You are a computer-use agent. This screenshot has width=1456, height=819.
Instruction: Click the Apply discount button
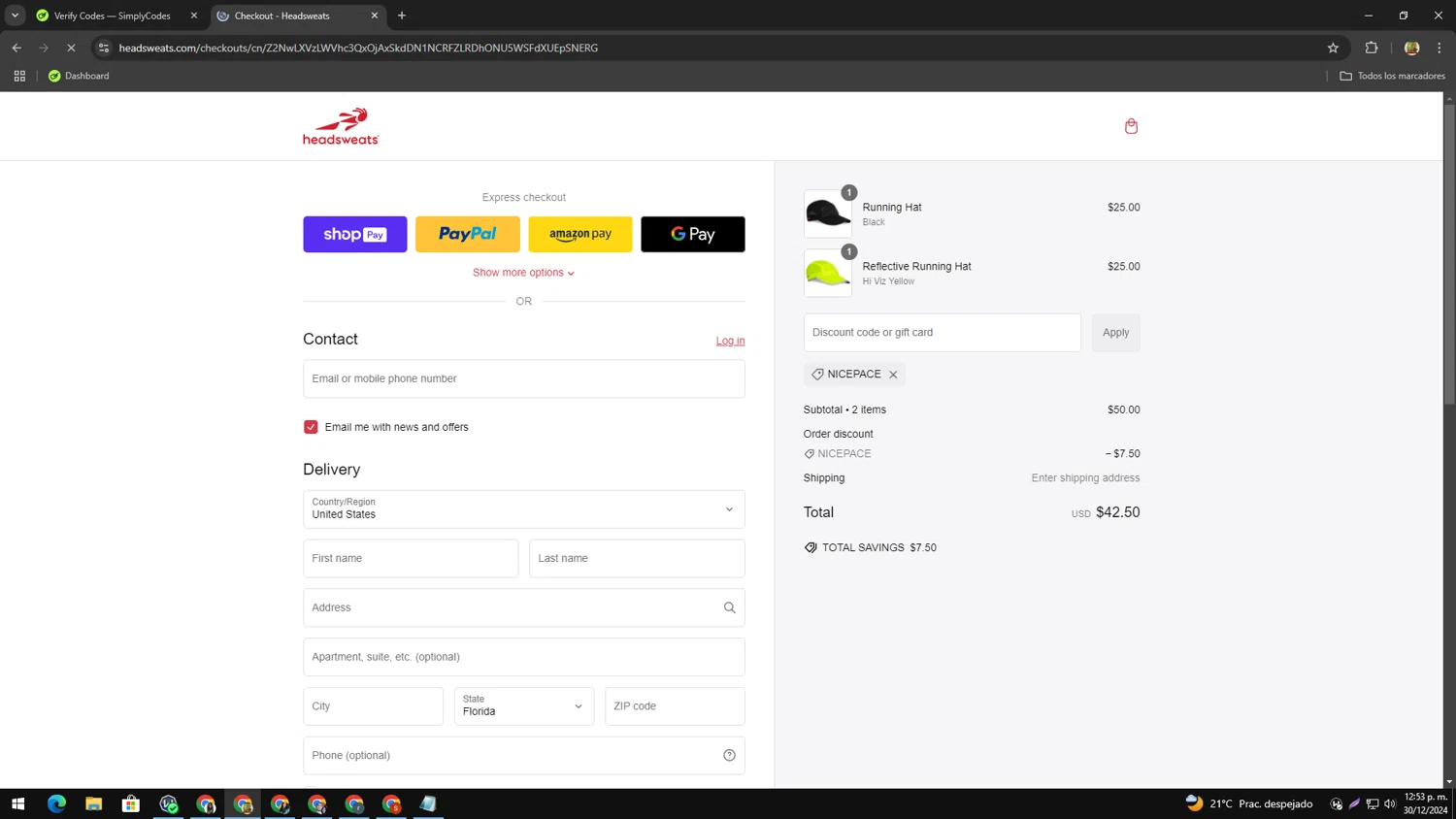(x=1116, y=333)
